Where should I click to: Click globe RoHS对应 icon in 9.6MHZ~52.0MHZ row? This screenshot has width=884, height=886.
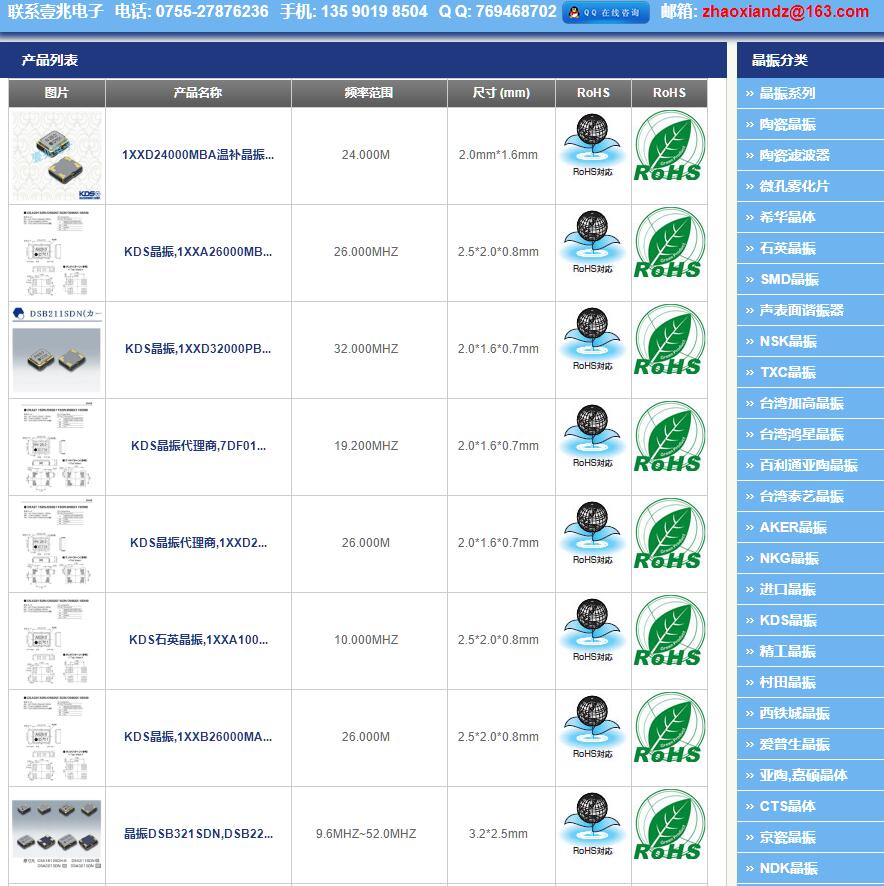tap(592, 825)
